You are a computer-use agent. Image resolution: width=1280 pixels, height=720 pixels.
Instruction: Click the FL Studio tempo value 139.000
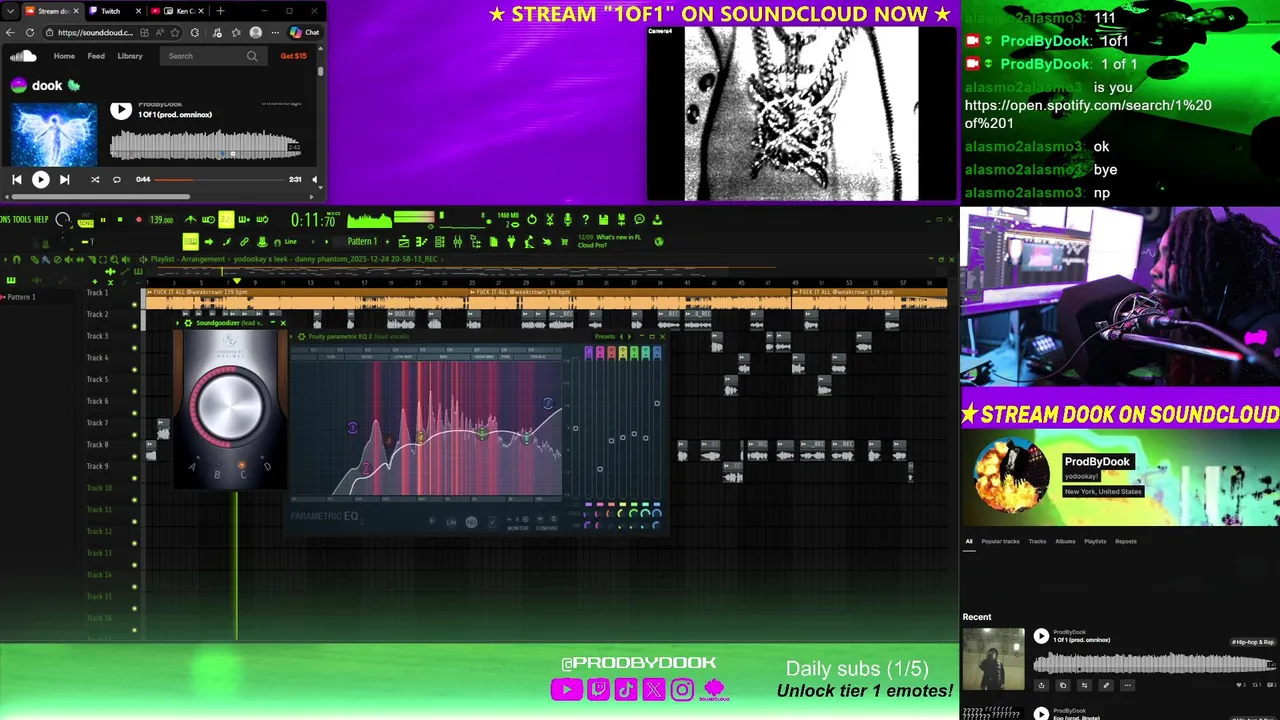[161, 220]
